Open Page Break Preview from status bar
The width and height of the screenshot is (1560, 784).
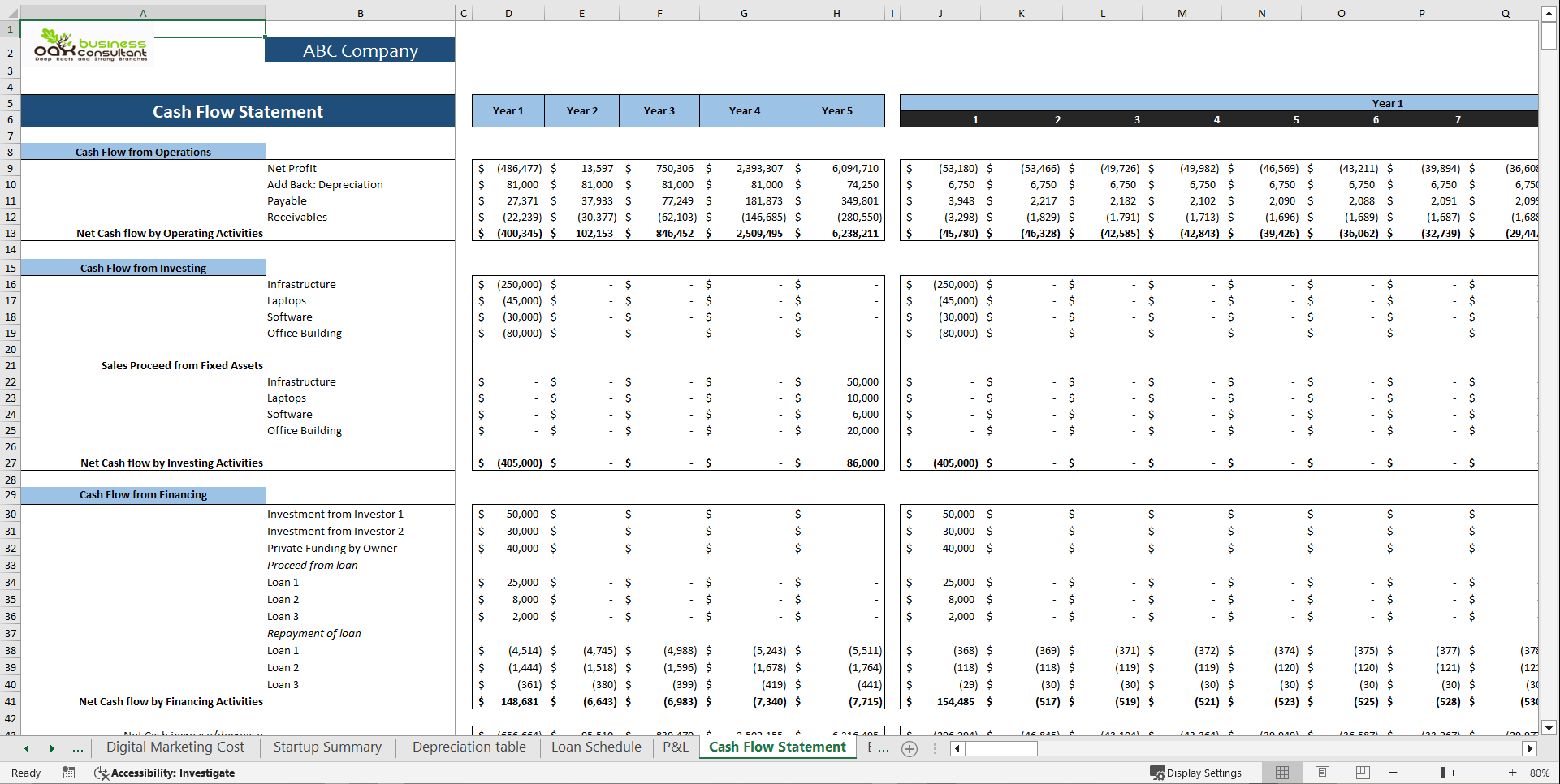pos(1362,772)
